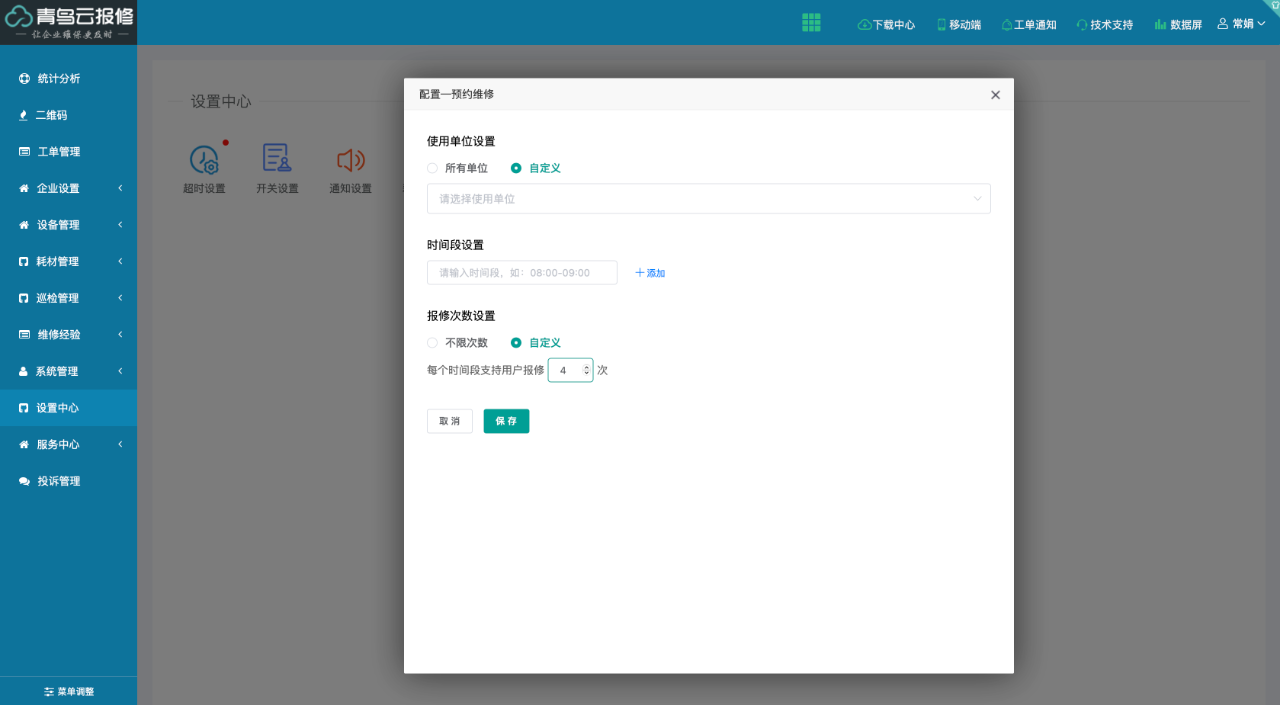Choose 不限次数 for 报修次数设置
Viewport: 1280px width, 705px height.
(432, 342)
